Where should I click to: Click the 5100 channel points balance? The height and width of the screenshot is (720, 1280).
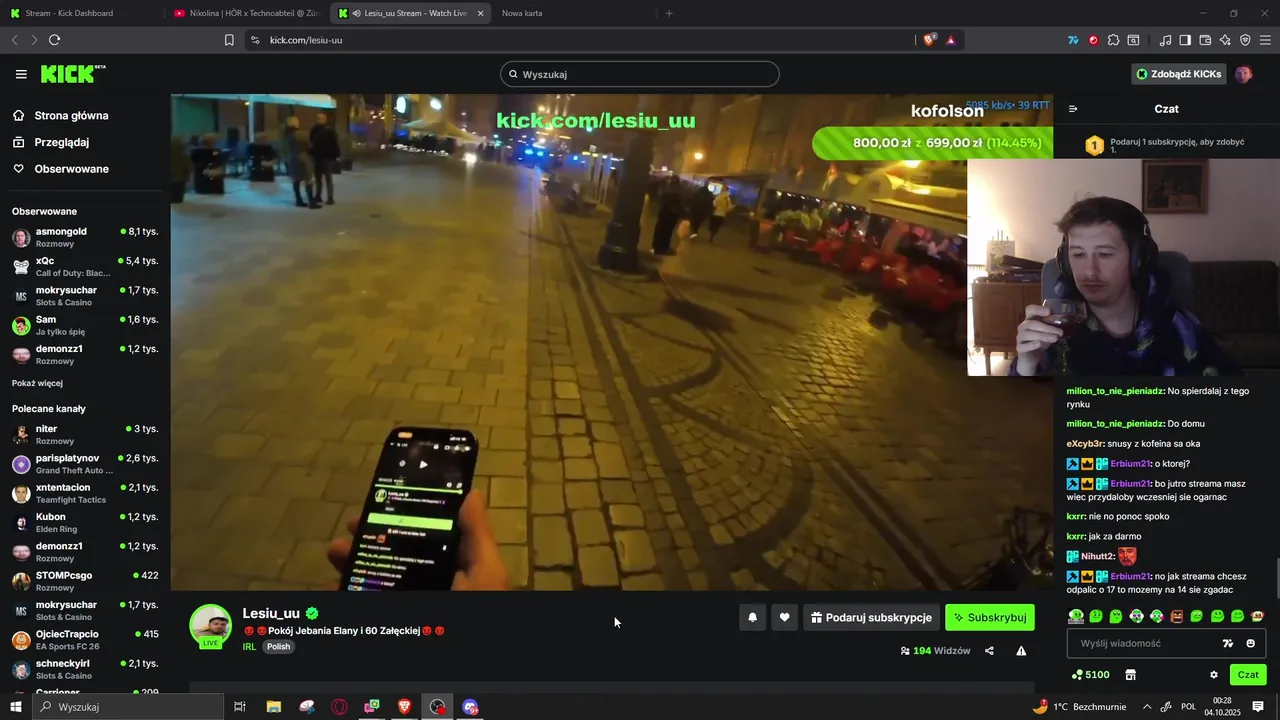[x=1090, y=675]
